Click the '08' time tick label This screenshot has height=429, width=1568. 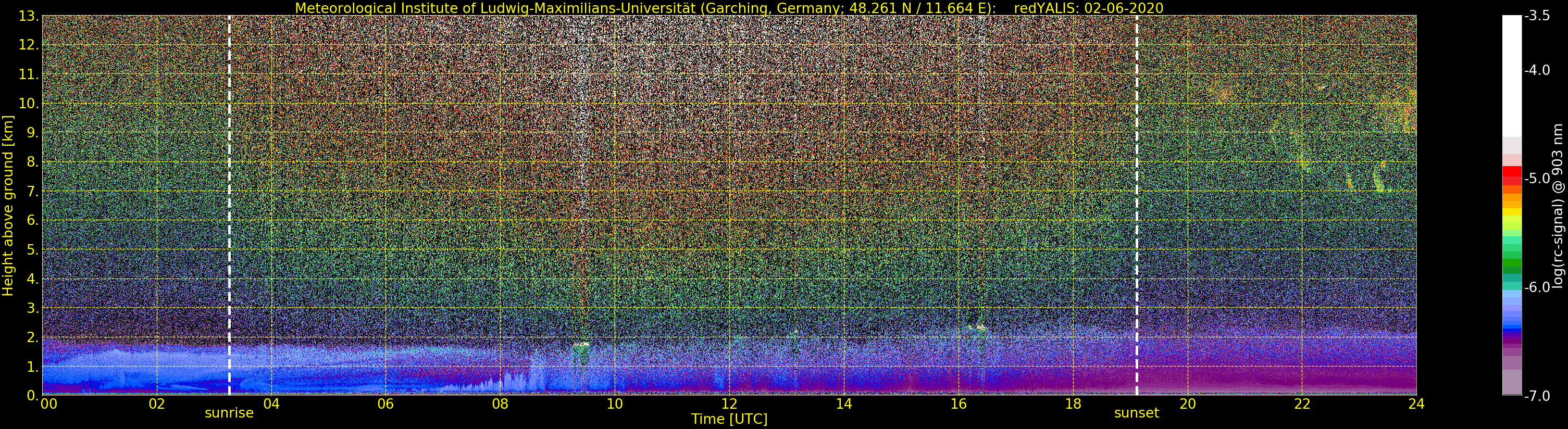[500, 403]
